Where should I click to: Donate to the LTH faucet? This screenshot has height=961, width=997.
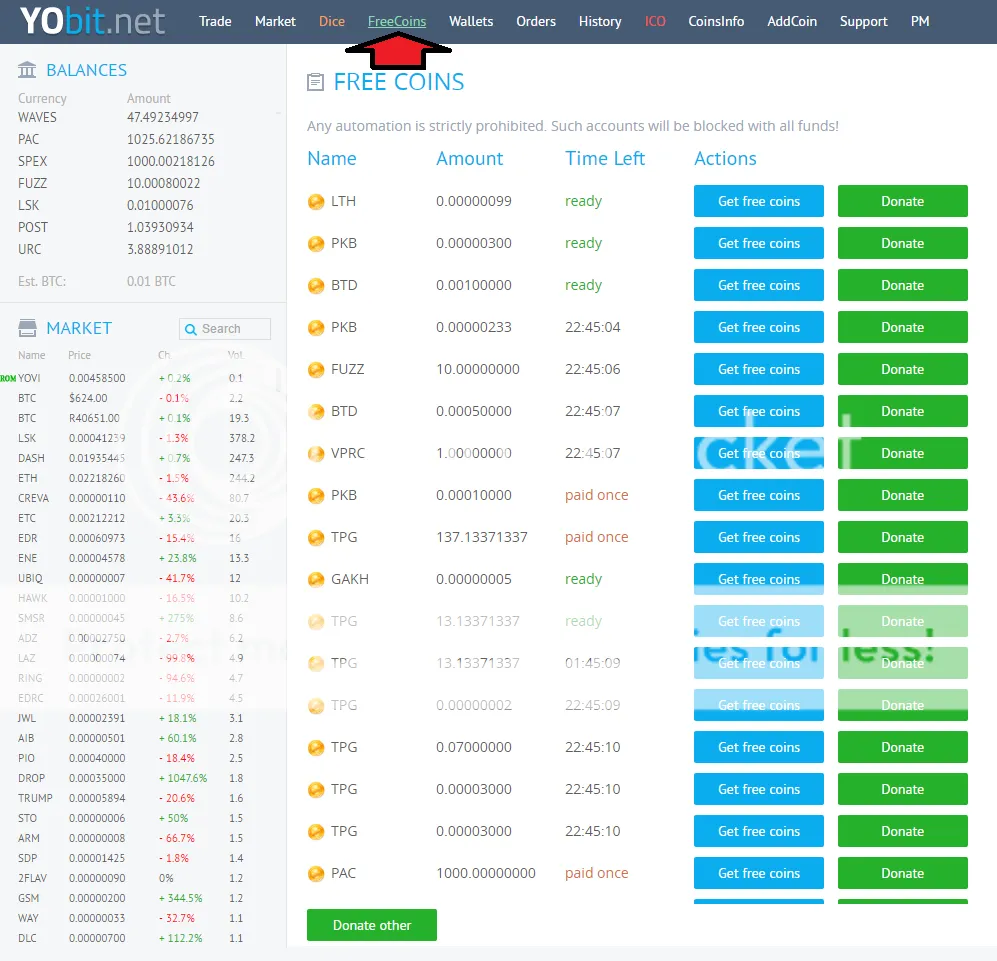(x=902, y=201)
